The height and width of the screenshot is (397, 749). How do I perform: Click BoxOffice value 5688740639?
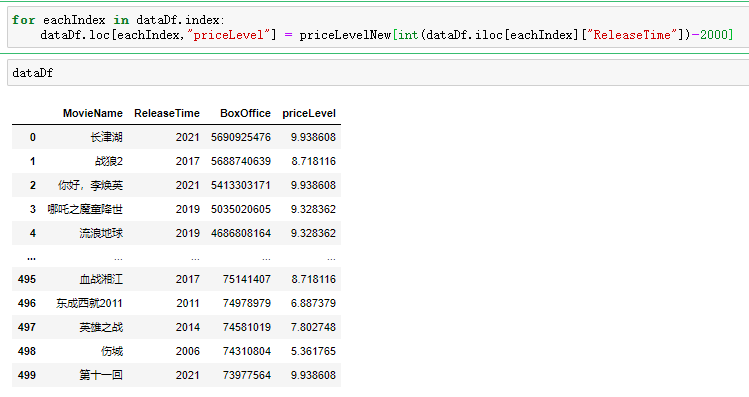[241, 161]
